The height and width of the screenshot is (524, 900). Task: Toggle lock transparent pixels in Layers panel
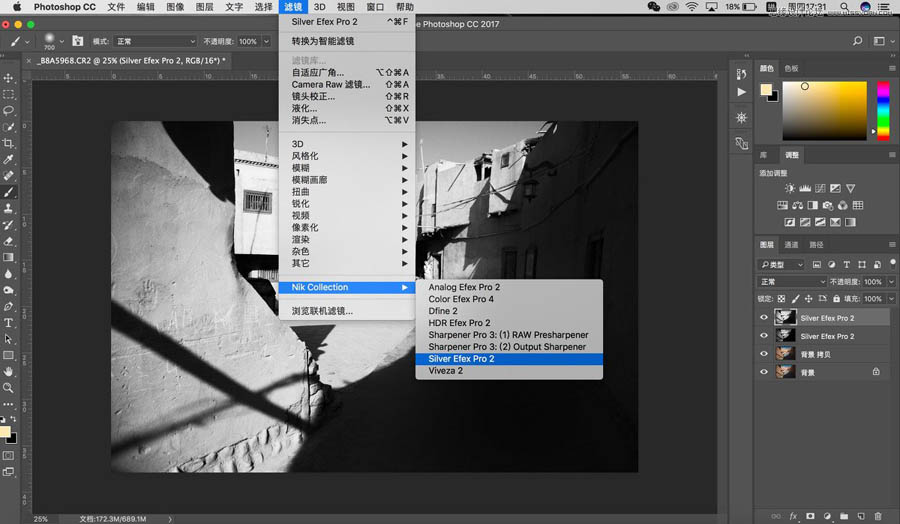coord(781,298)
